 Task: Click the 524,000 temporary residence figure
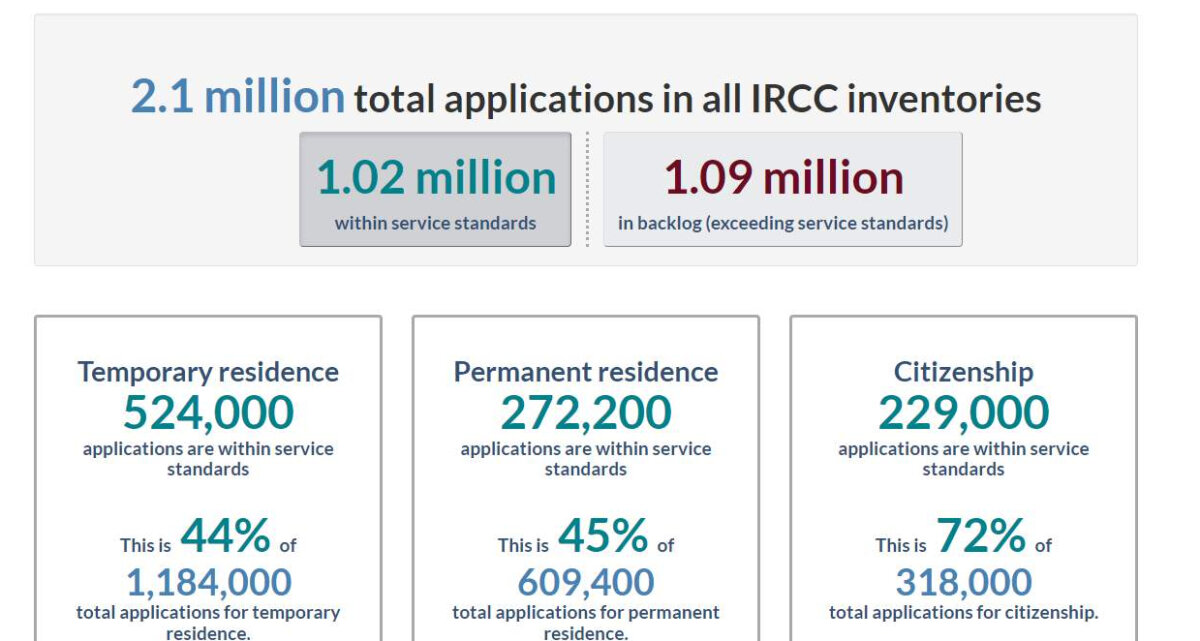(x=208, y=413)
